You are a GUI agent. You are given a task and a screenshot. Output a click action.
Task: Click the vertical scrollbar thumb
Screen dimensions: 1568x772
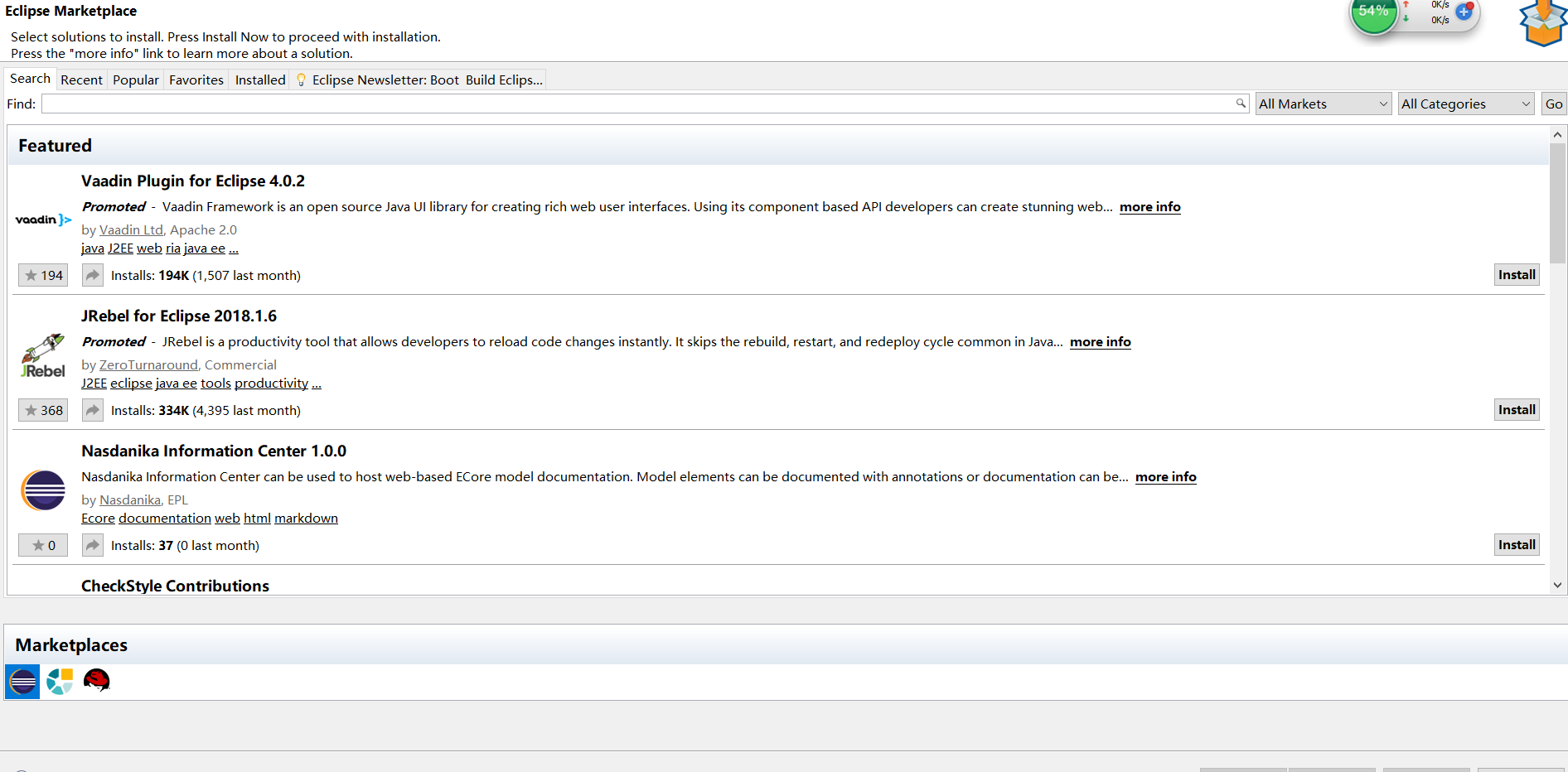pos(1557,203)
